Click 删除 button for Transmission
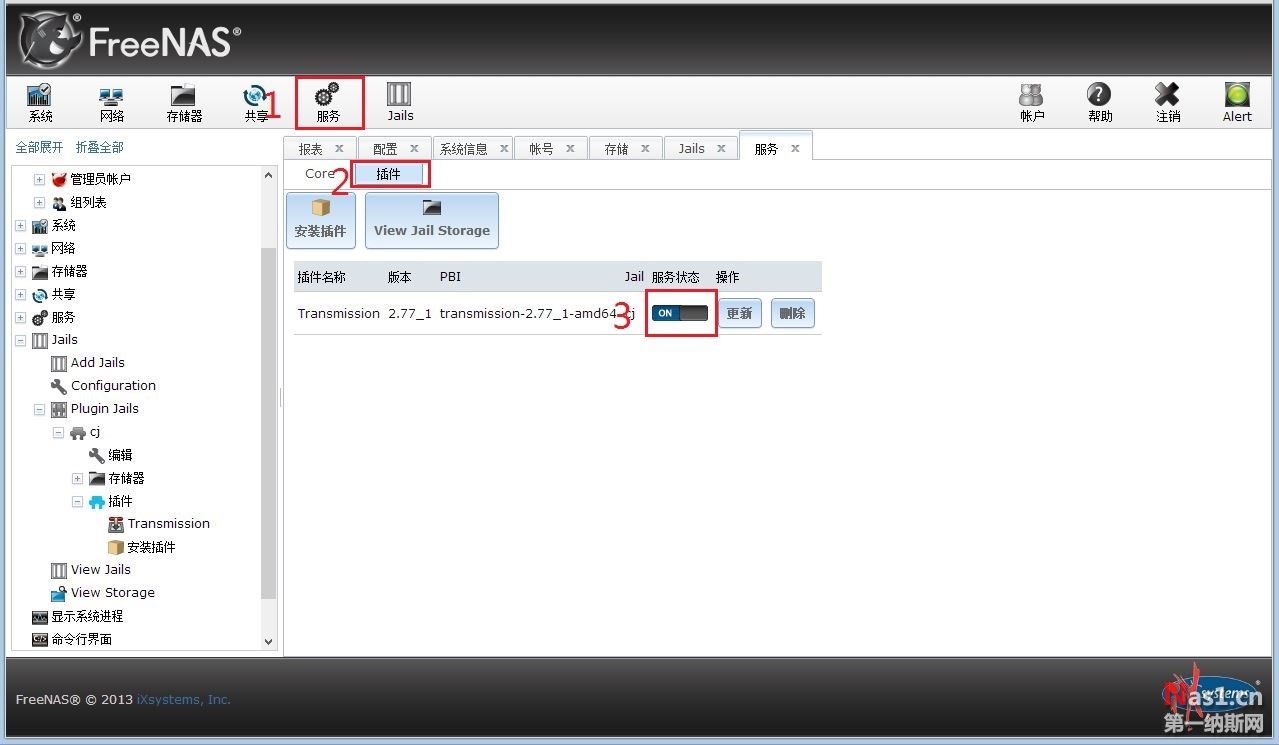The width and height of the screenshot is (1279, 745). click(792, 313)
